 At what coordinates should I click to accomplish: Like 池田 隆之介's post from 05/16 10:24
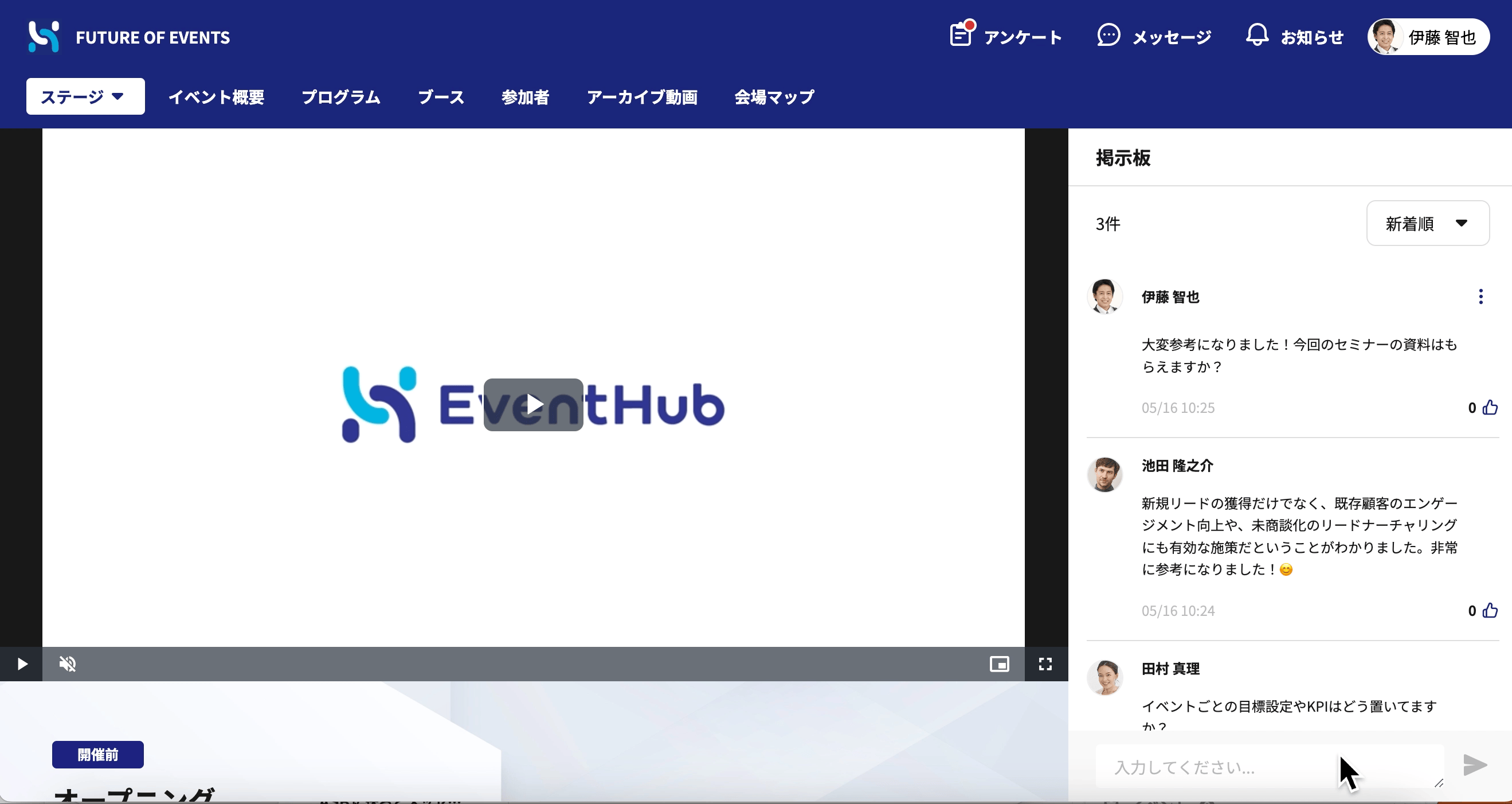pos(1490,611)
